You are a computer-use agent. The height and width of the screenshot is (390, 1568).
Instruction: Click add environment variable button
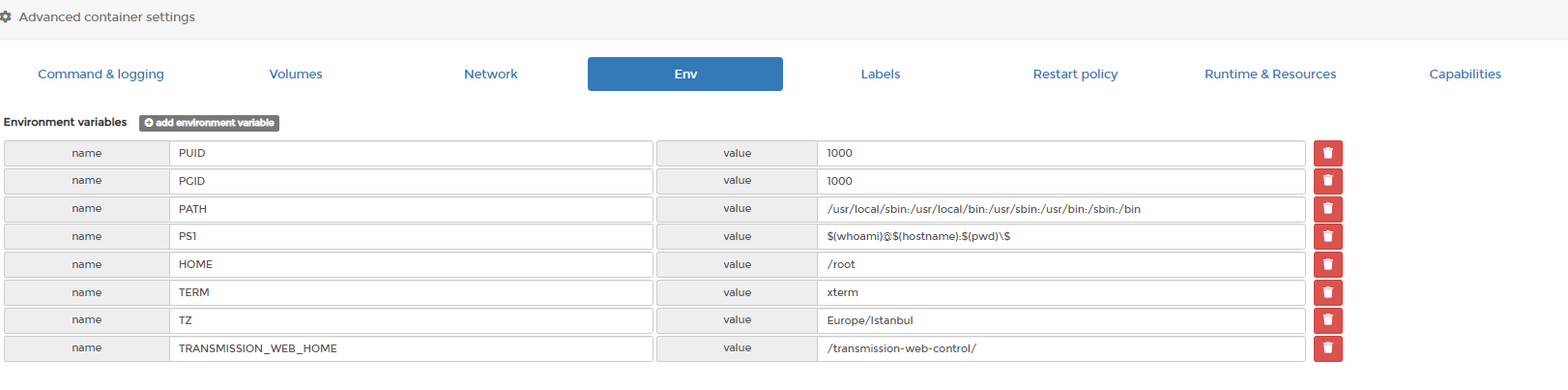209,123
